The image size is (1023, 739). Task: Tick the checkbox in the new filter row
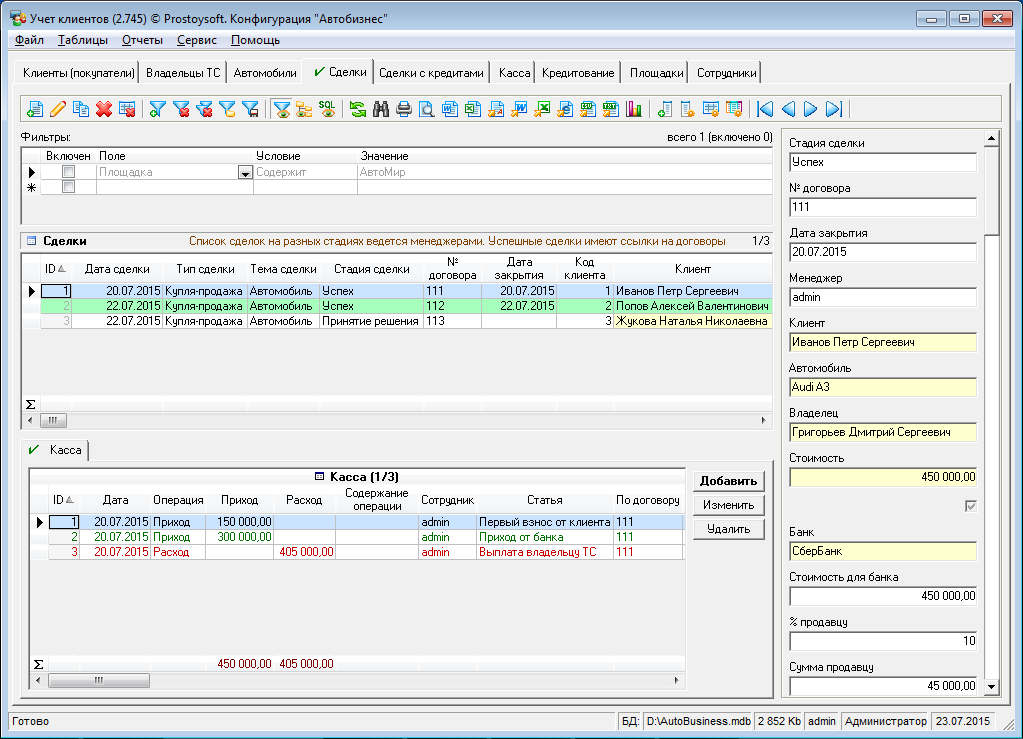point(69,187)
